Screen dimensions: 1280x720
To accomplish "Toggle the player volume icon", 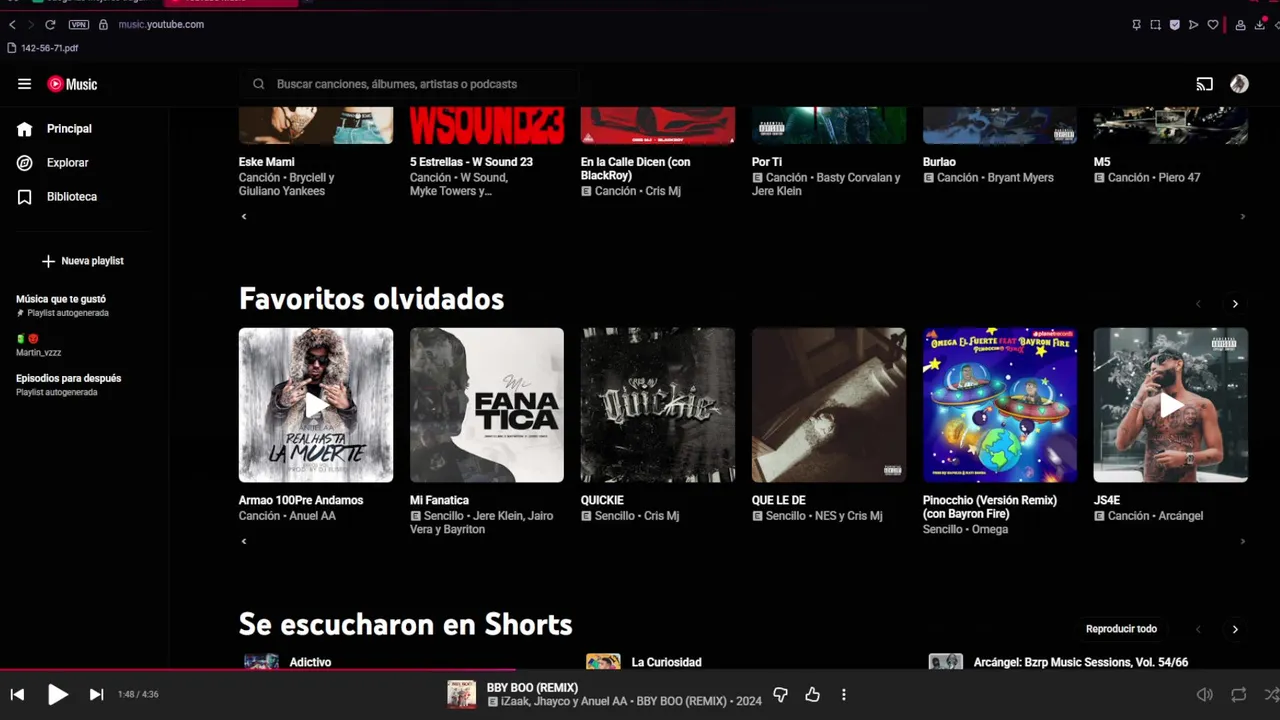I will (x=1205, y=694).
